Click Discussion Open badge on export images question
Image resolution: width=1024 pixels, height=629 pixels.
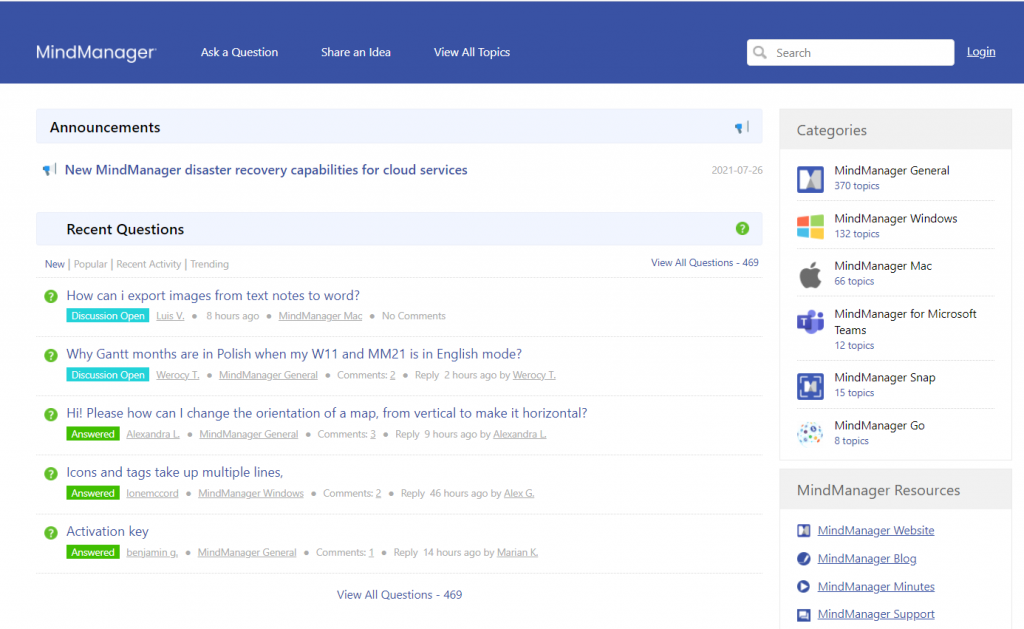click(x=108, y=315)
